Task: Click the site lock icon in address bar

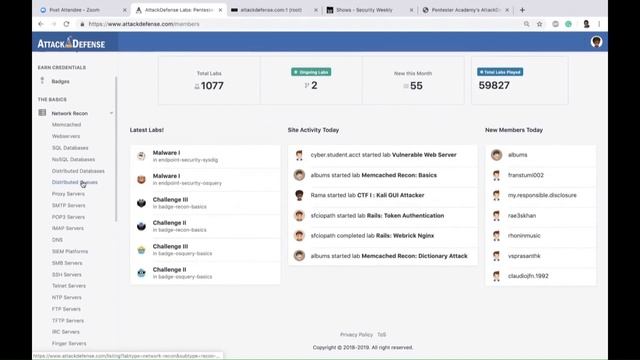Action: (82, 24)
